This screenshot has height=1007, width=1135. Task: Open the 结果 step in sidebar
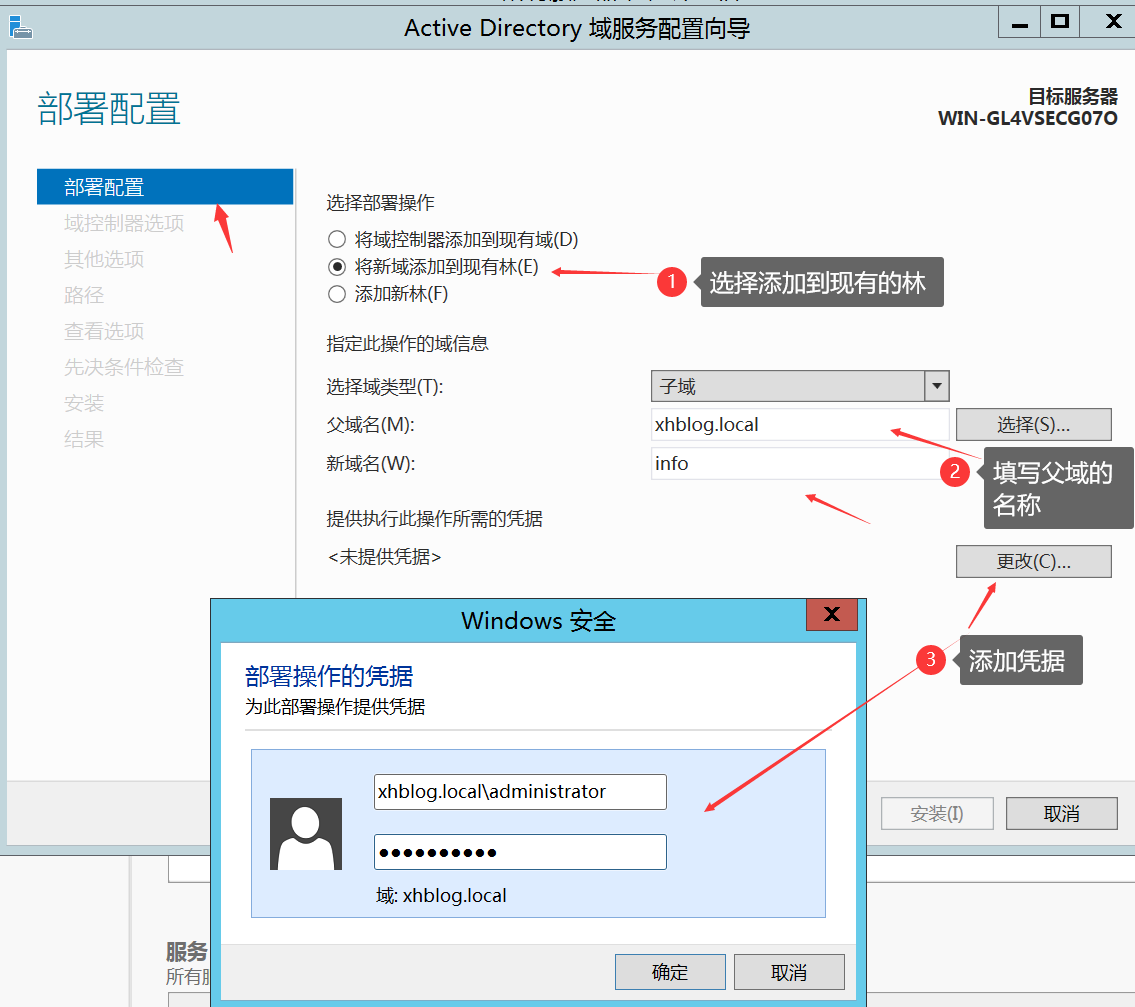point(83,439)
